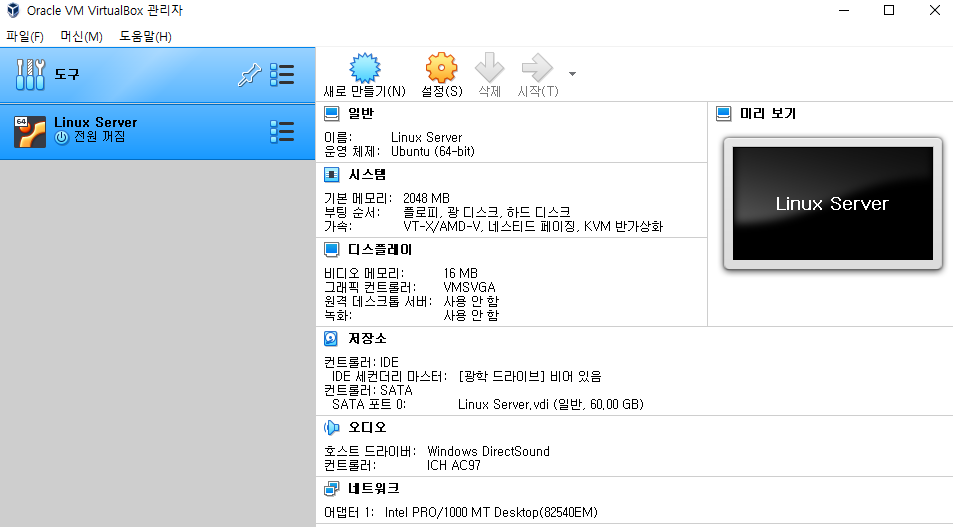The image size is (953, 527).
Task: Click the "Ubuntu (64-bit)" operating system value
Action: 433,152
